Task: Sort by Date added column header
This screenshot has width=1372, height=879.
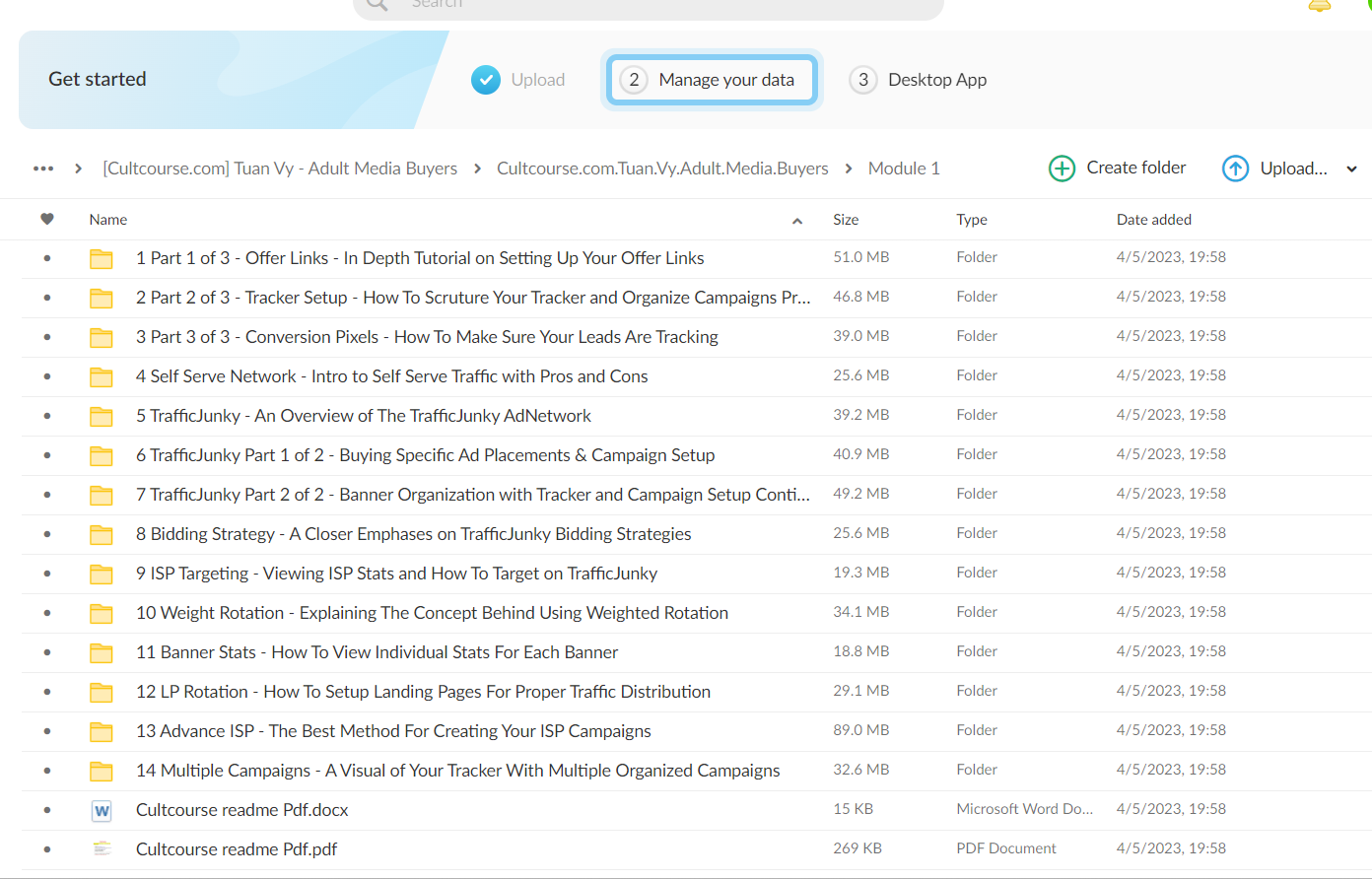Action: (1154, 220)
